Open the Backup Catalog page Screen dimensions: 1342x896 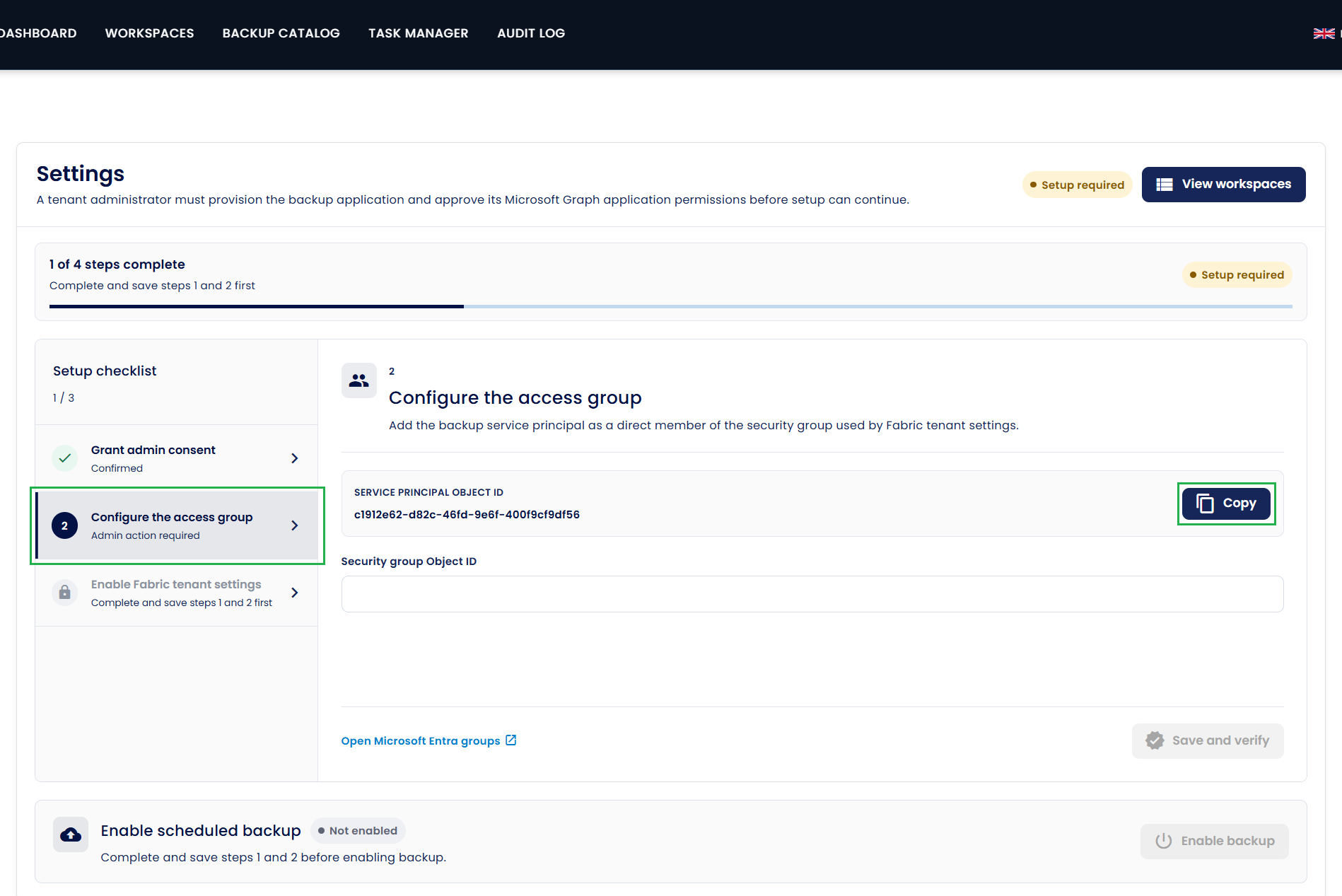(281, 33)
